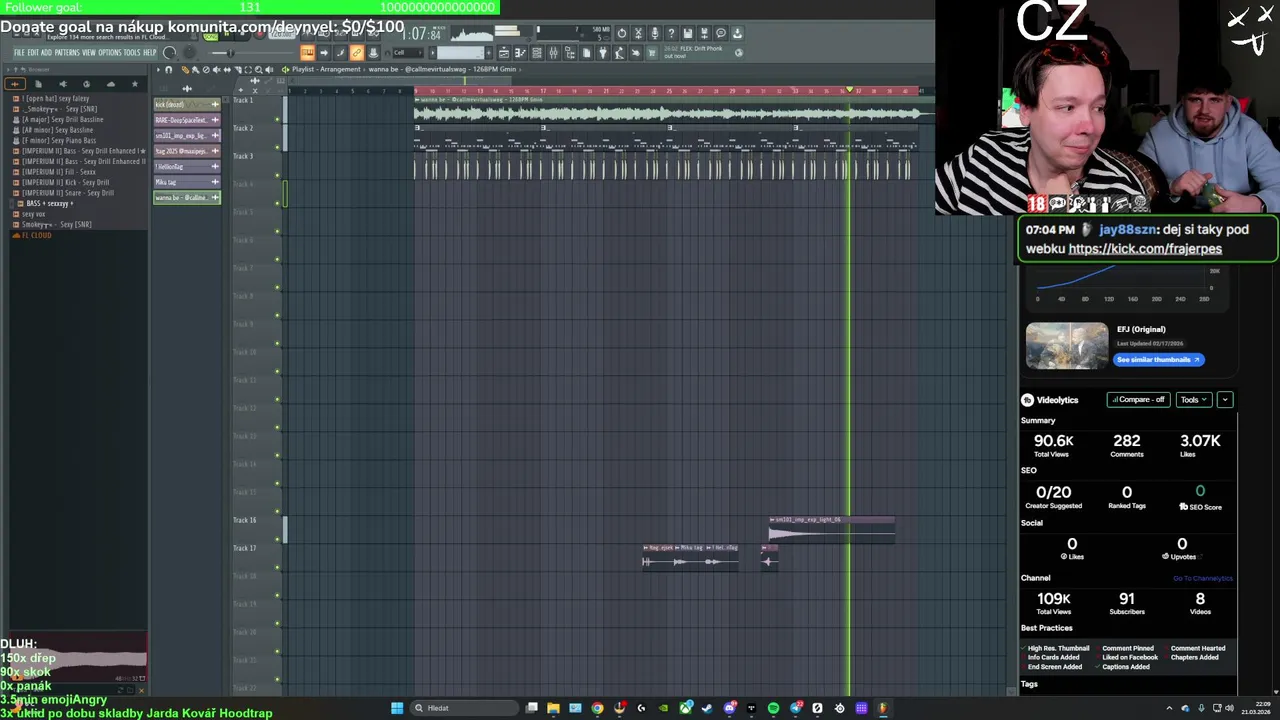Select the browser files page tab
Viewport: 1280px width, 720px height.
(x=38, y=84)
